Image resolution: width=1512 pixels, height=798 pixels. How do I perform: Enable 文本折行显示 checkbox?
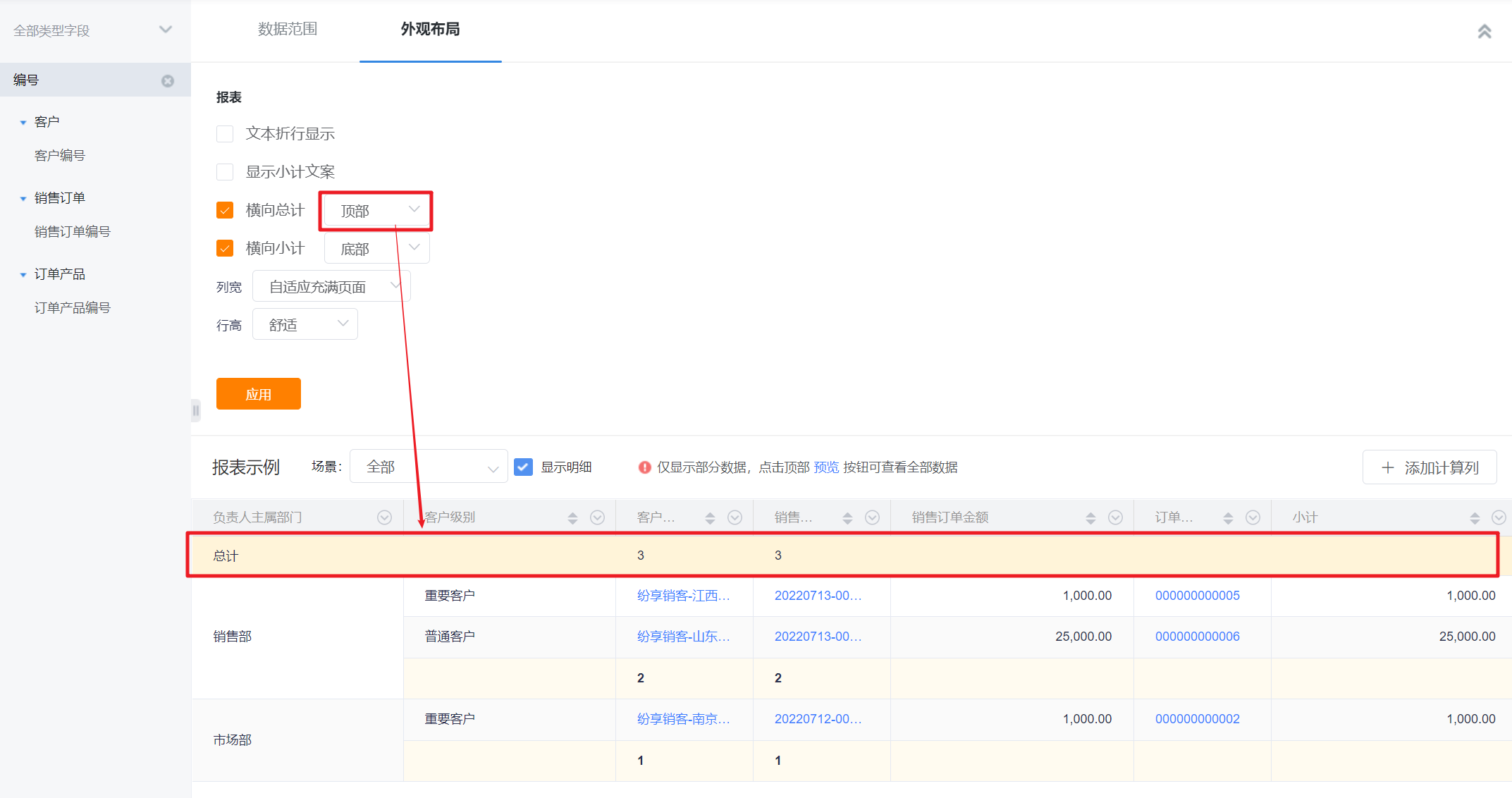point(225,134)
